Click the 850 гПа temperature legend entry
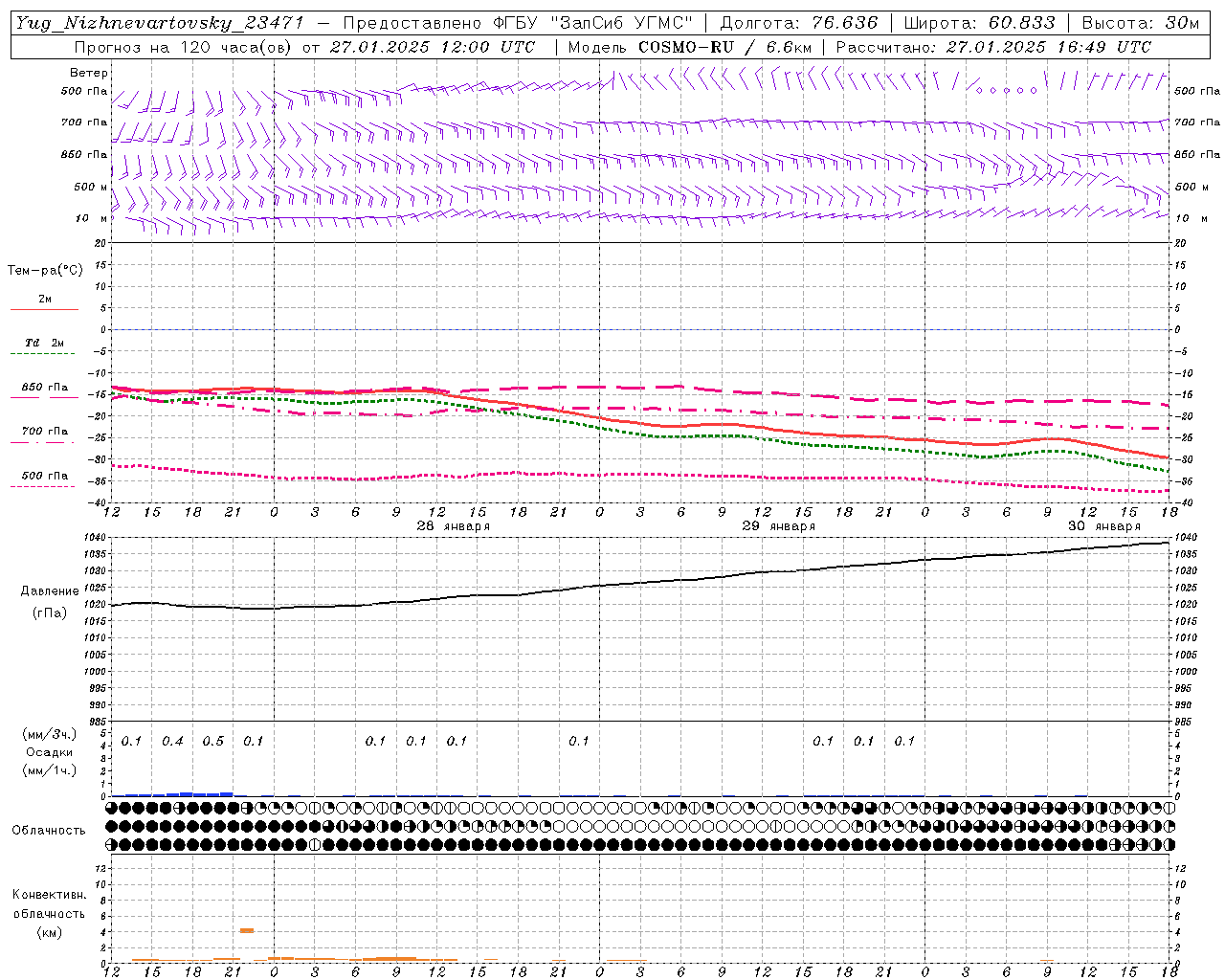 click(45, 388)
